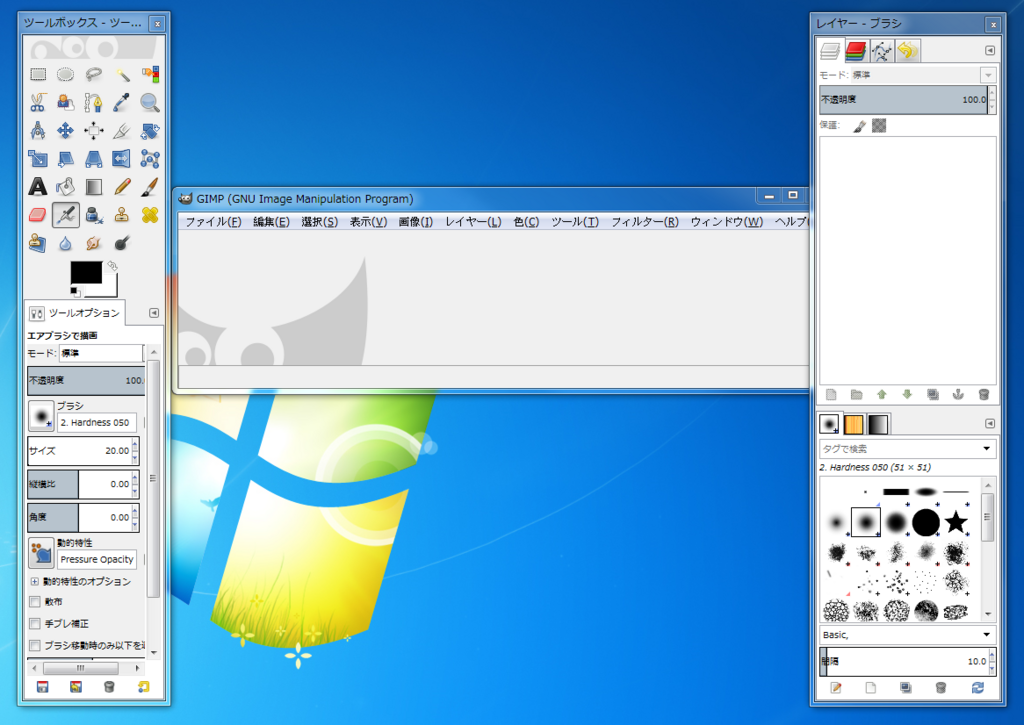Switch to the Paths tab in dock

click(x=882, y=50)
